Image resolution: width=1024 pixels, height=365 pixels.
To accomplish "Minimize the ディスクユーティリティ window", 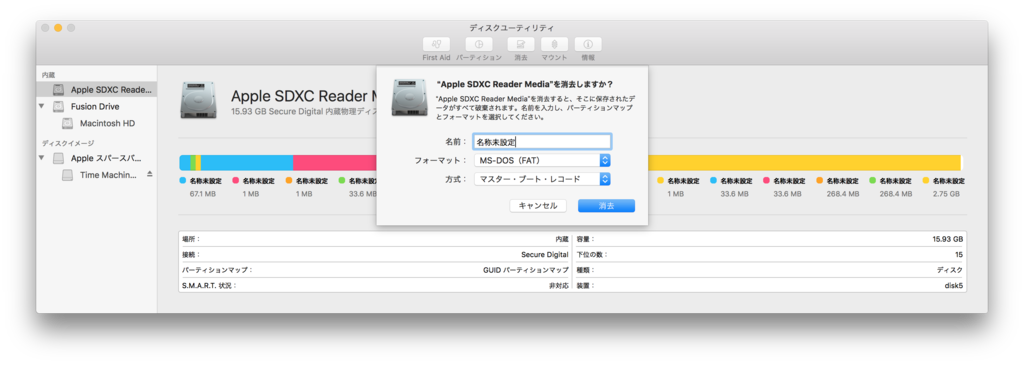I will click(x=58, y=28).
